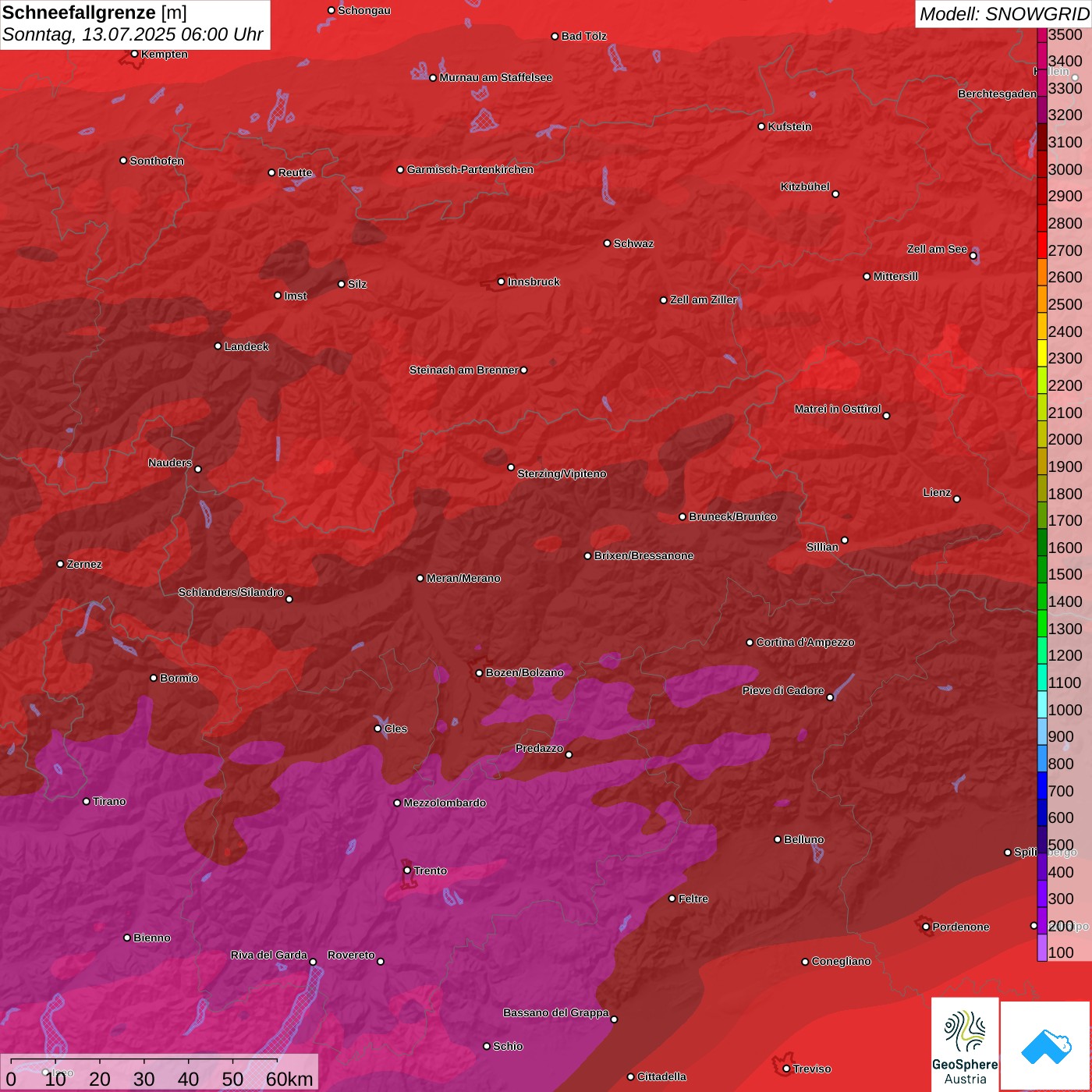Click the Modell: SNOWGRID label
Image resolution: width=1092 pixels, height=1092 pixels.
click(1004, 14)
